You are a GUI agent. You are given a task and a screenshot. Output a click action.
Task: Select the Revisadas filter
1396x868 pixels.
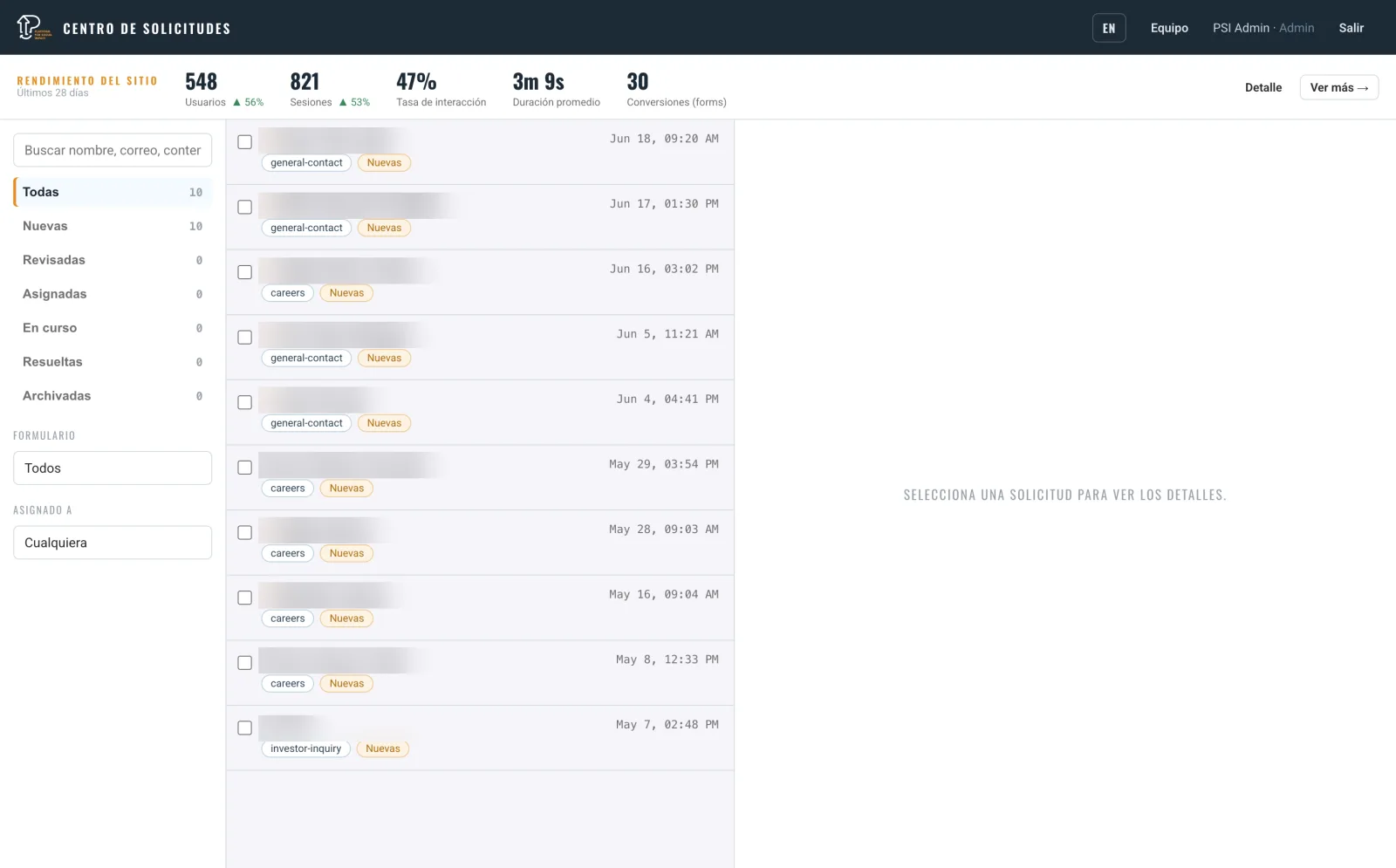[x=113, y=260]
